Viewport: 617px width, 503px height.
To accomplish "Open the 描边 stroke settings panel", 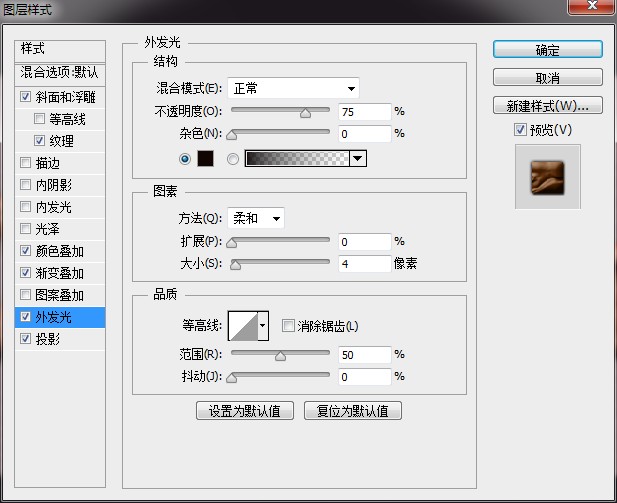I will click(48, 163).
